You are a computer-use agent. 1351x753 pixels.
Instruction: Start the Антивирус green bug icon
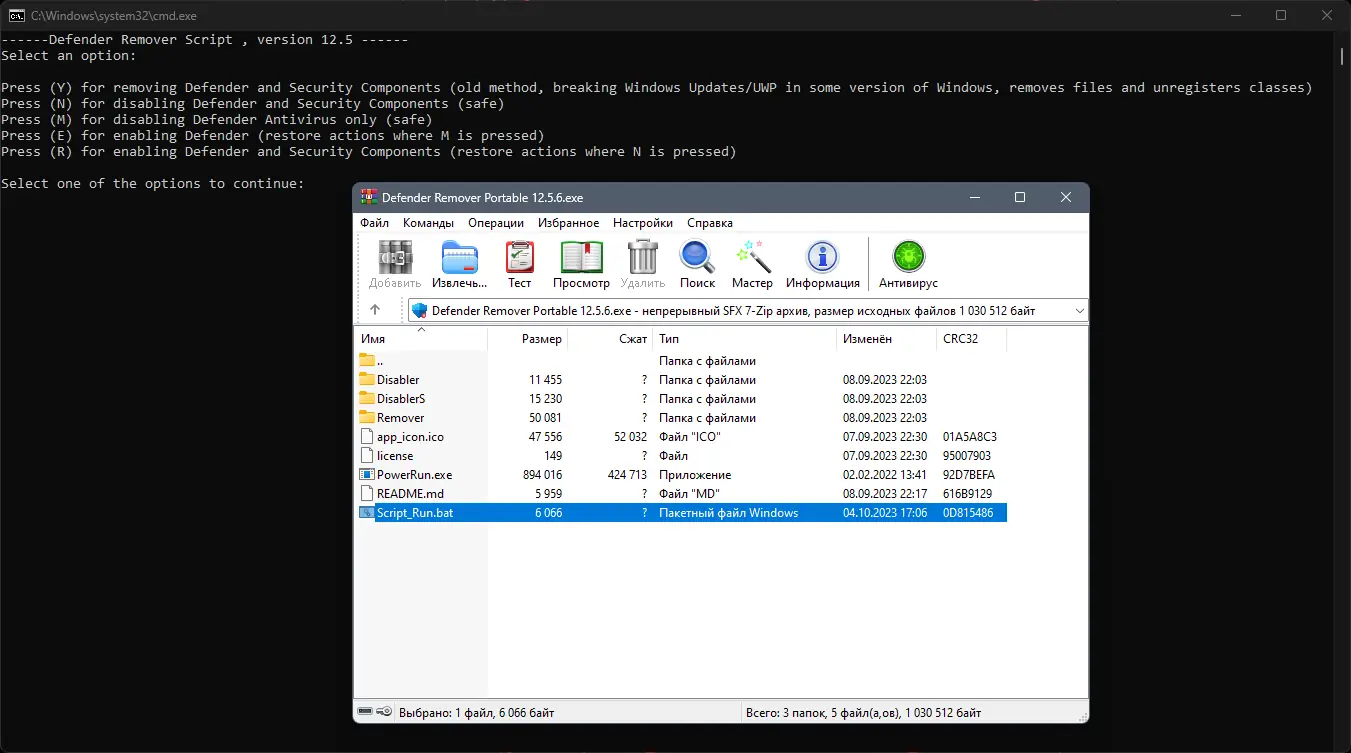(x=909, y=265)
